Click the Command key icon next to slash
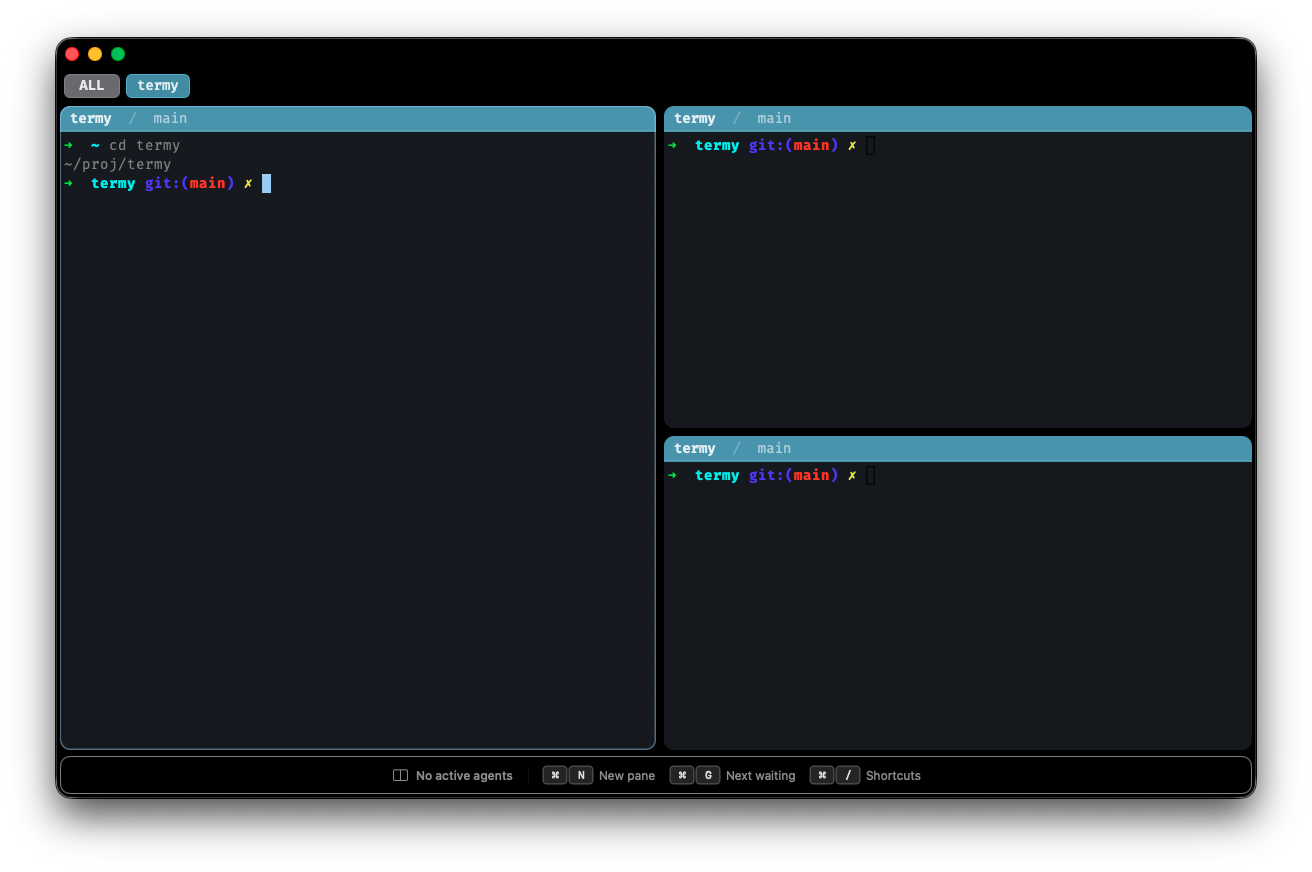 pyautogui.click(x=822, y=775)
